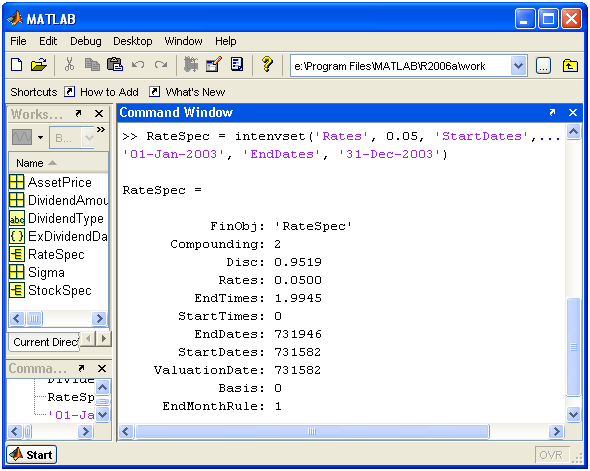Image resolution: width=590 pixels, height=471 pixels.
Task: Paste from clipboard toolbar icon
Action: [x=115, y=64]
